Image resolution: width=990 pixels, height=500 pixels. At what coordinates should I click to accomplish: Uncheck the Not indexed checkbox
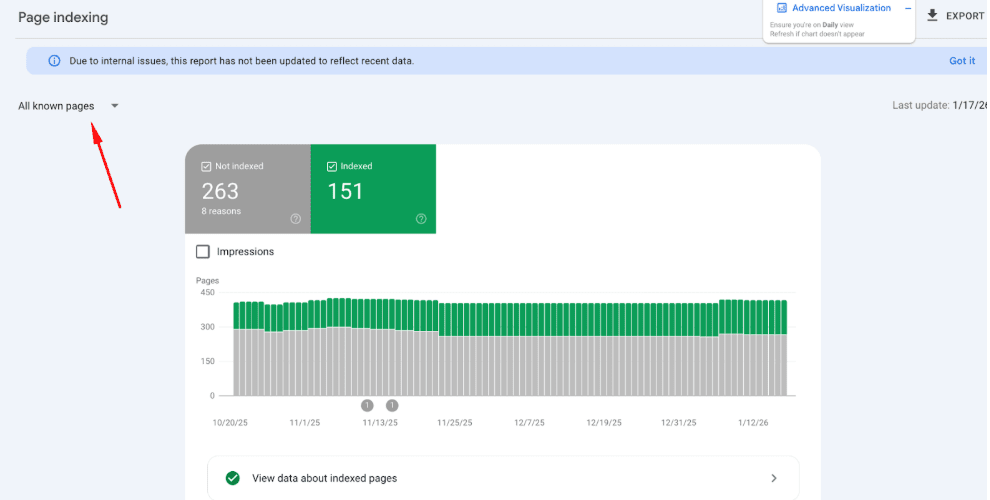coord(206,166)
